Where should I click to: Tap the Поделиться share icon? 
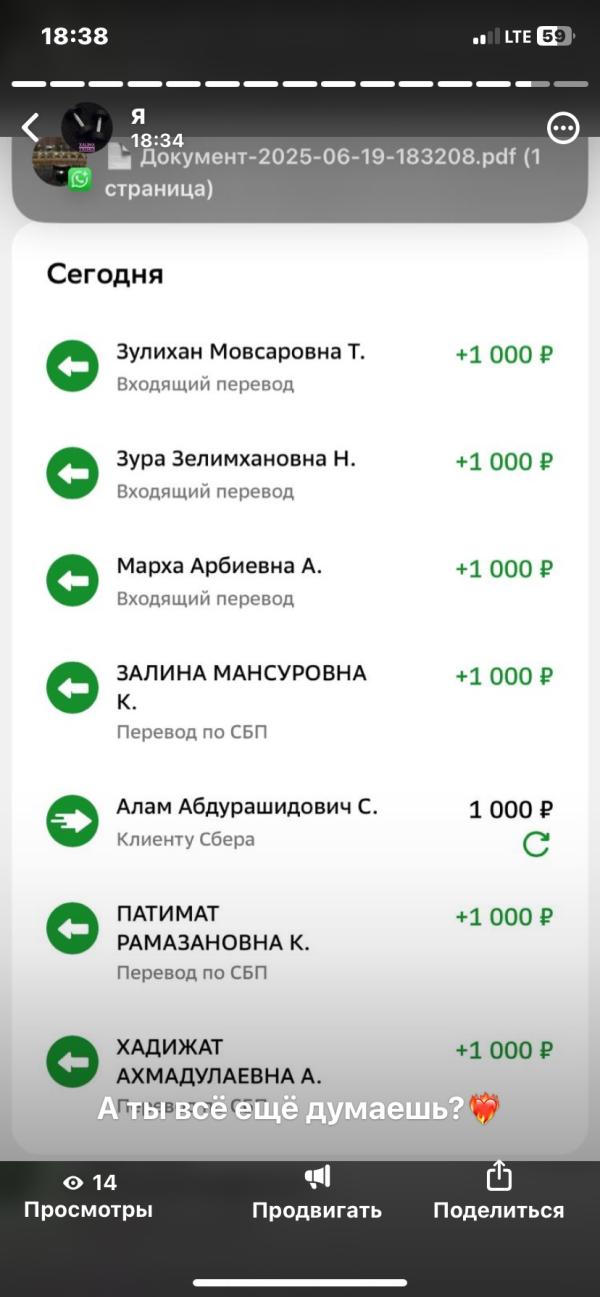pos(498,1177)
